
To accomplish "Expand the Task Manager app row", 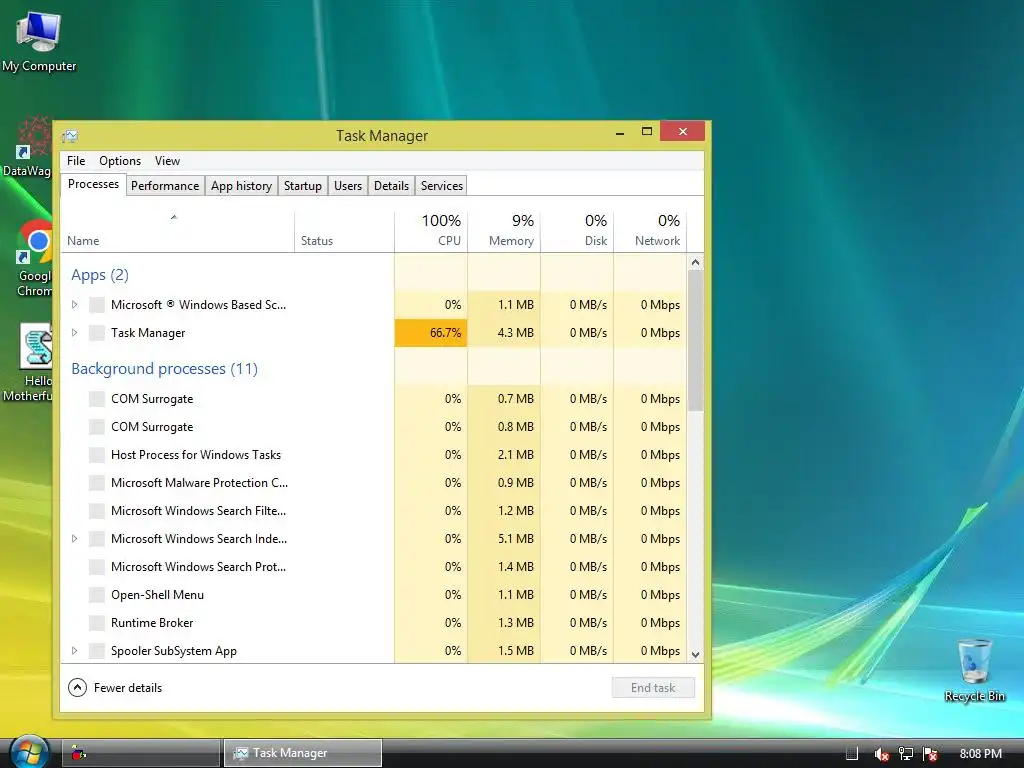I will point(74,333).
